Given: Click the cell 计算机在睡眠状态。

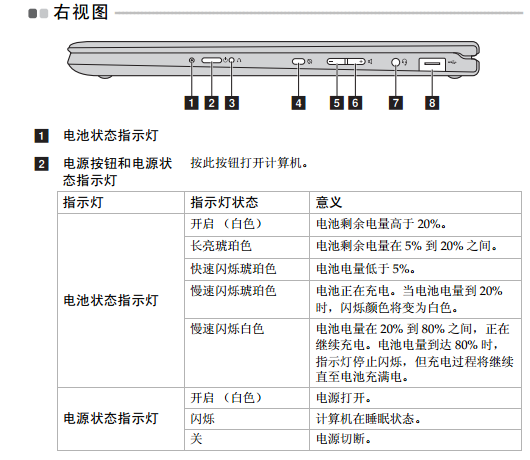Looking at the screenshot, I should point(415,419).
